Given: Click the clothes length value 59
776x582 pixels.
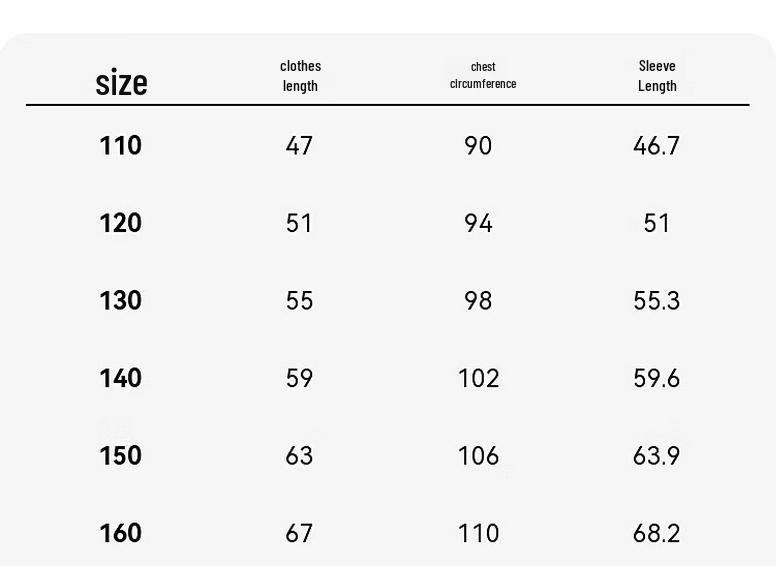Looking at the screenshot, I should click(299, 378).
